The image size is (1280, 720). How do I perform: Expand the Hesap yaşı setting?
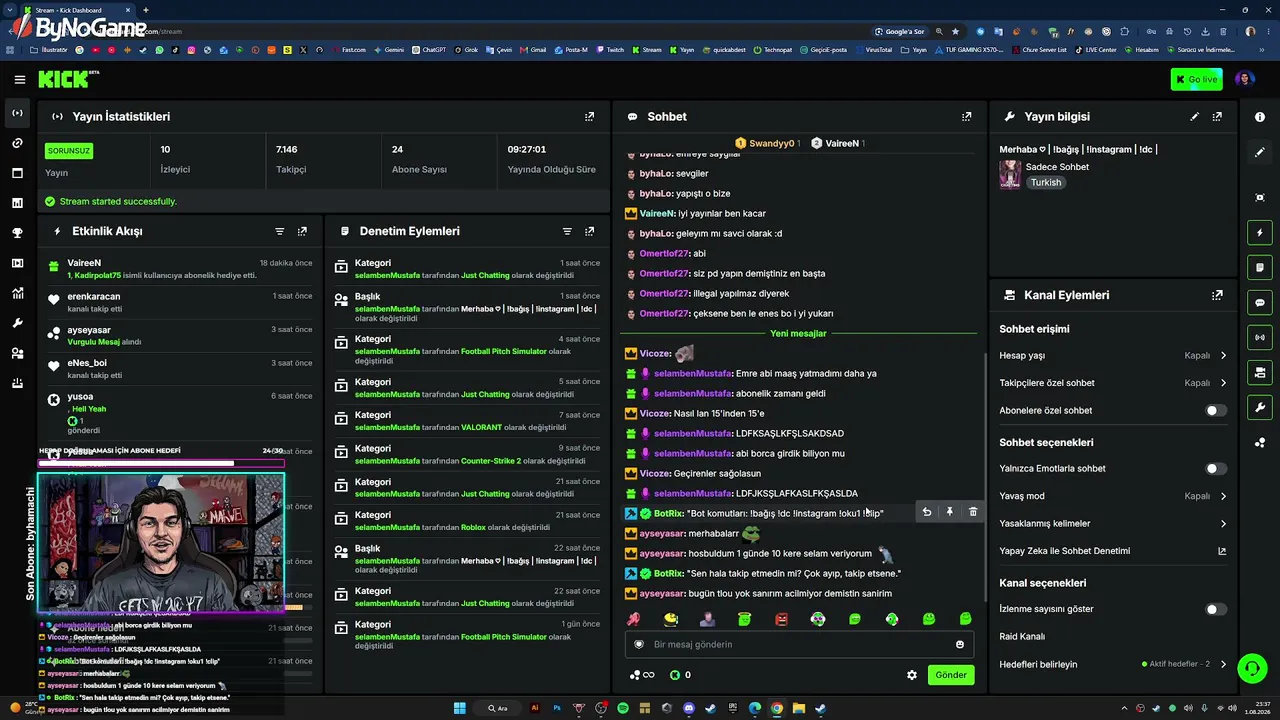(x=1113, y=355)
